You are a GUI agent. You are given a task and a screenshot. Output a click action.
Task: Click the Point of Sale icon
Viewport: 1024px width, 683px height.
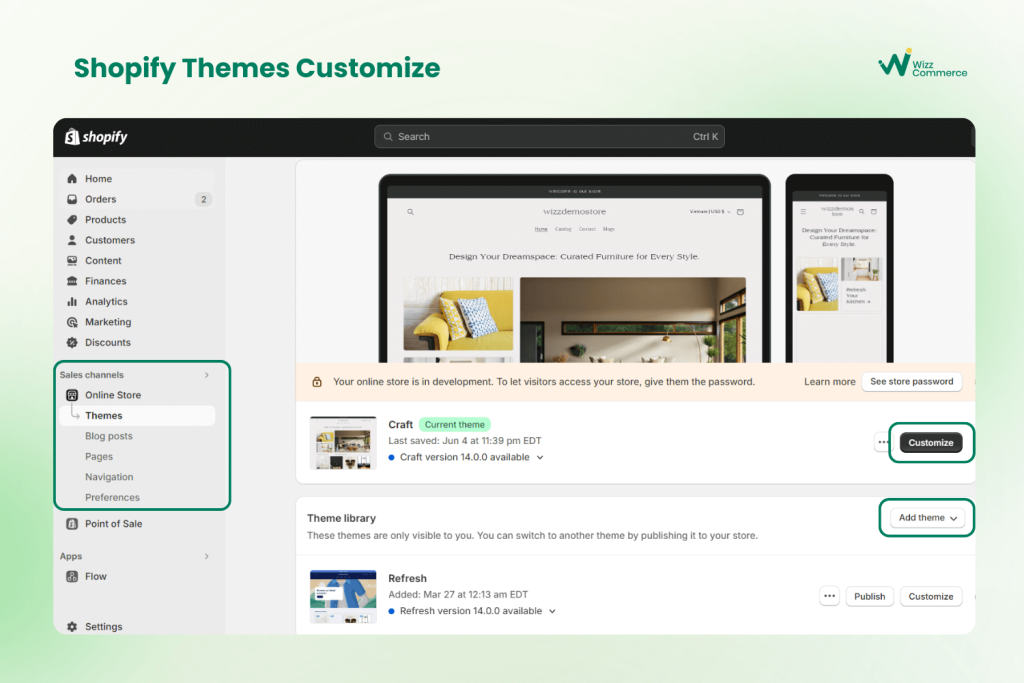pos(72,524)
